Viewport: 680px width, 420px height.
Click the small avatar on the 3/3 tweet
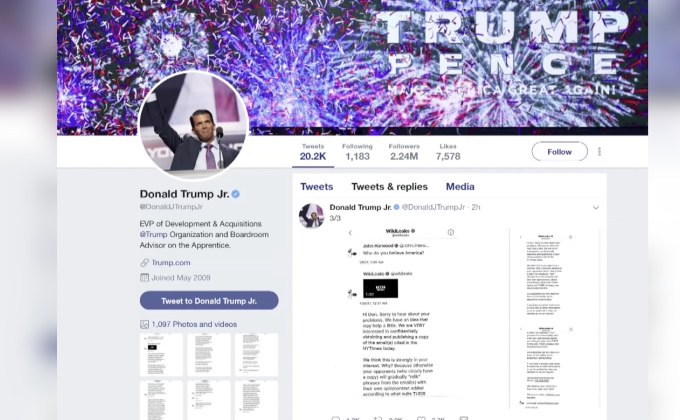311,215
